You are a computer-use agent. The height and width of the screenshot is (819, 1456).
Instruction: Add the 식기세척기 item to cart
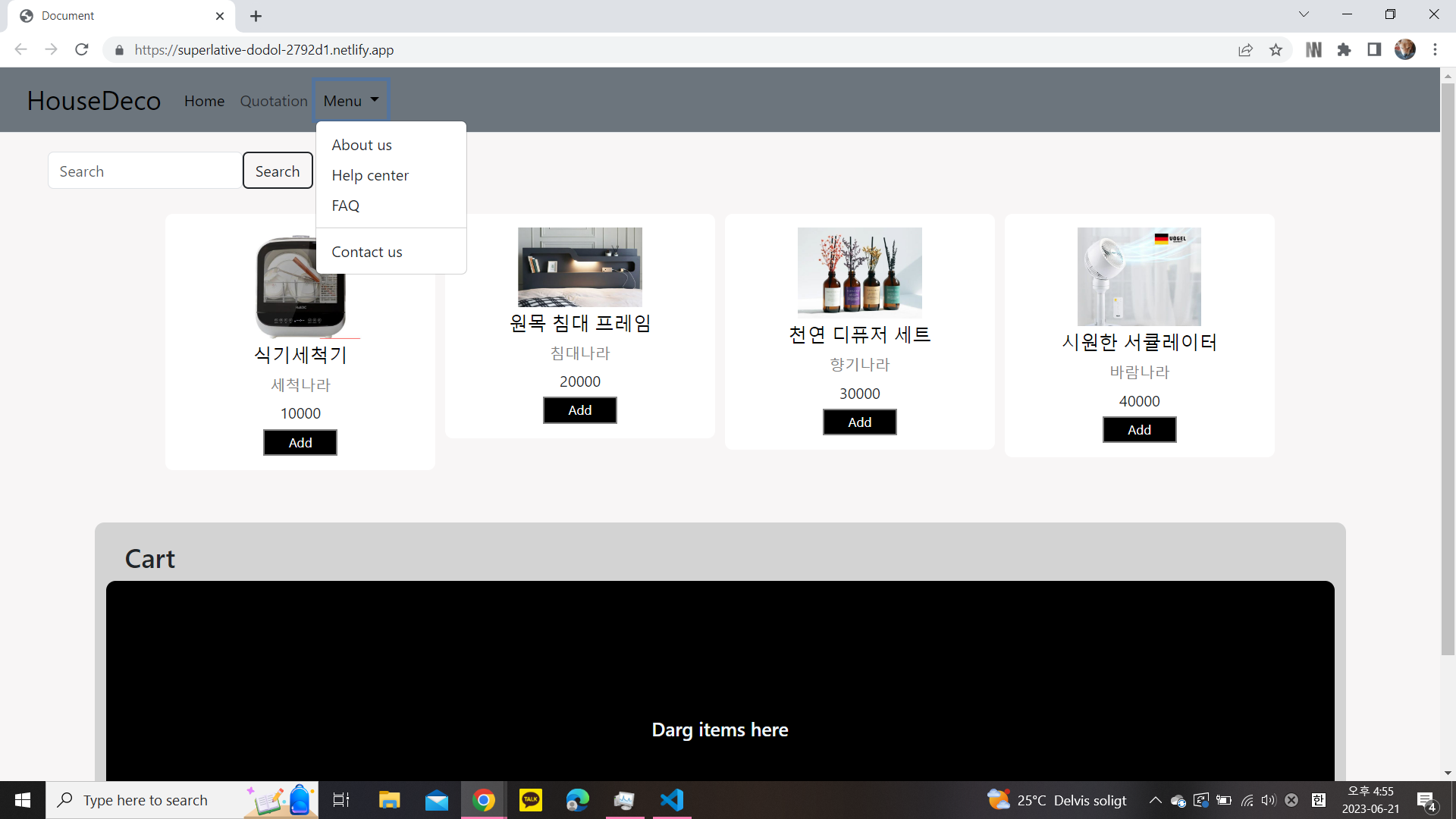click(x=300, y=442)
